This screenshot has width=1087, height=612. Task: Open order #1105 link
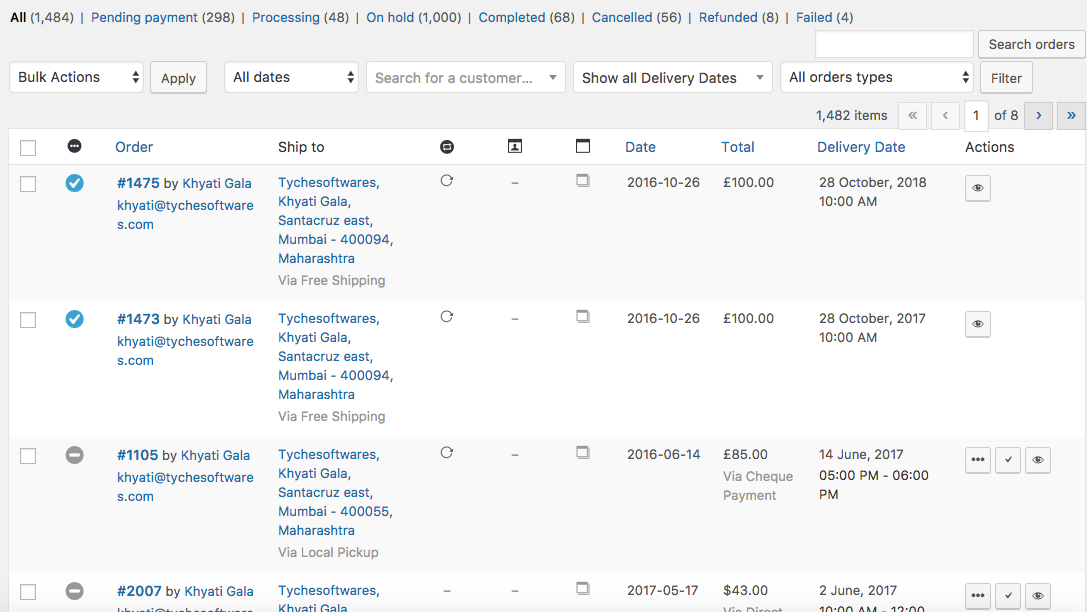pyautogui.click(x=137, y=455)
